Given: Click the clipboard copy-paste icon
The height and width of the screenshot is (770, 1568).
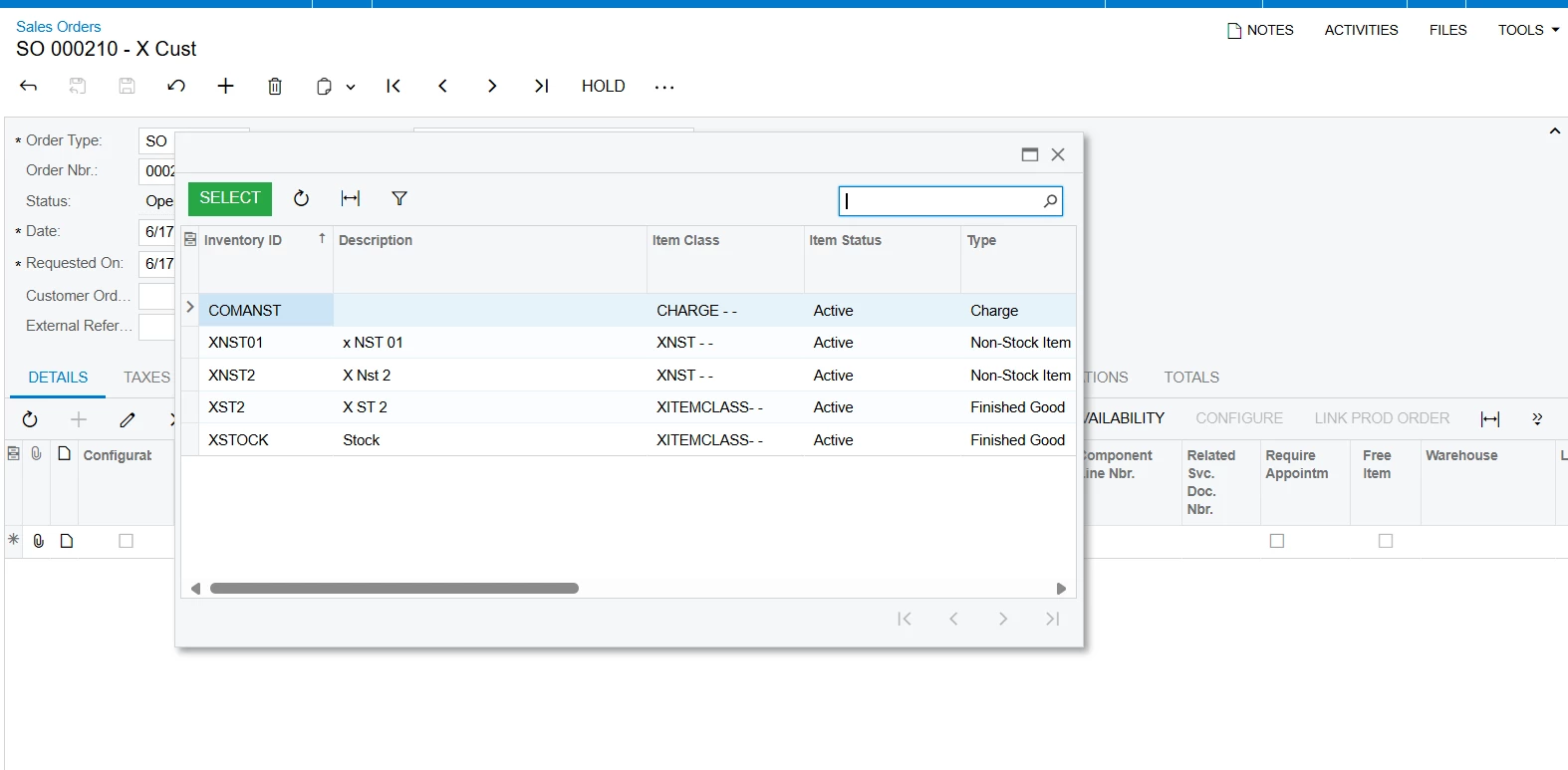Looking at the screenshot, I should 324,86.
